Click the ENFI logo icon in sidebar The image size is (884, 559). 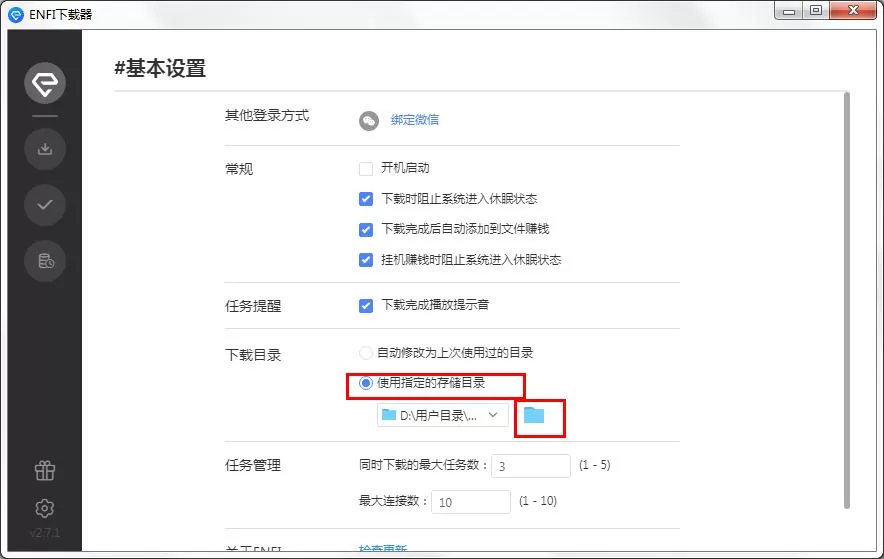45,83
